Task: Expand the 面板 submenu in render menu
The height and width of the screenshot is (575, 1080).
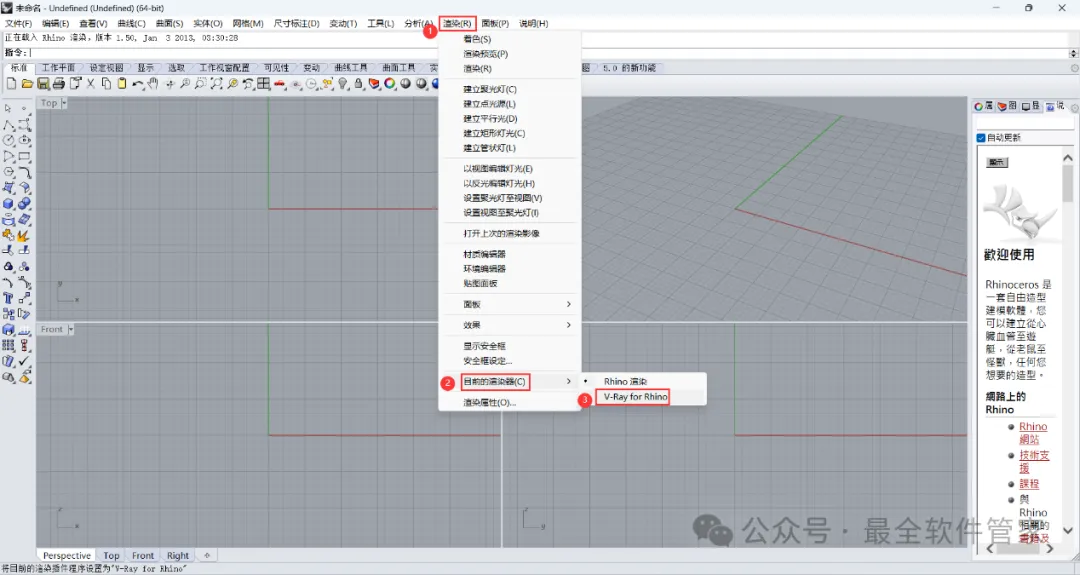Action: [x=510, y=304]
